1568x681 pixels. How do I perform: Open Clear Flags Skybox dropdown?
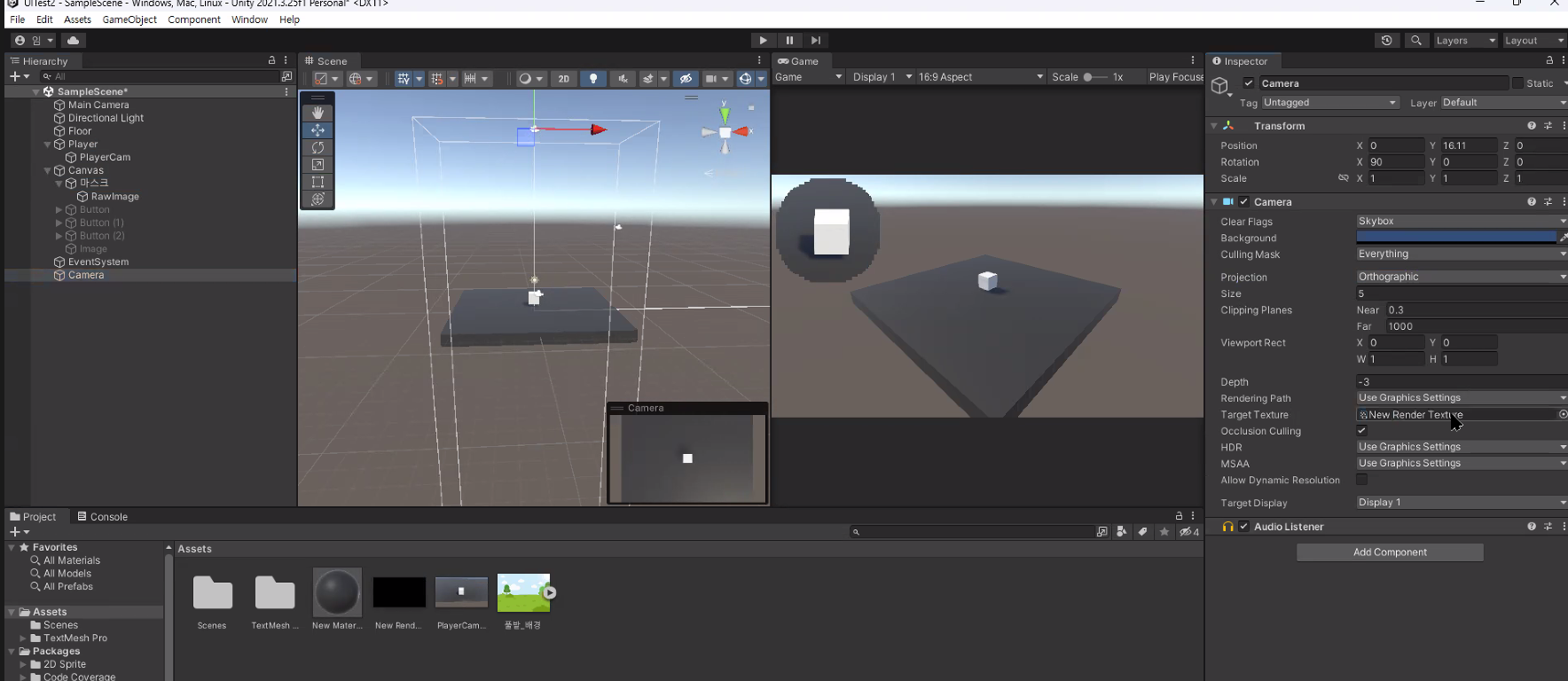click(1462, 221)
